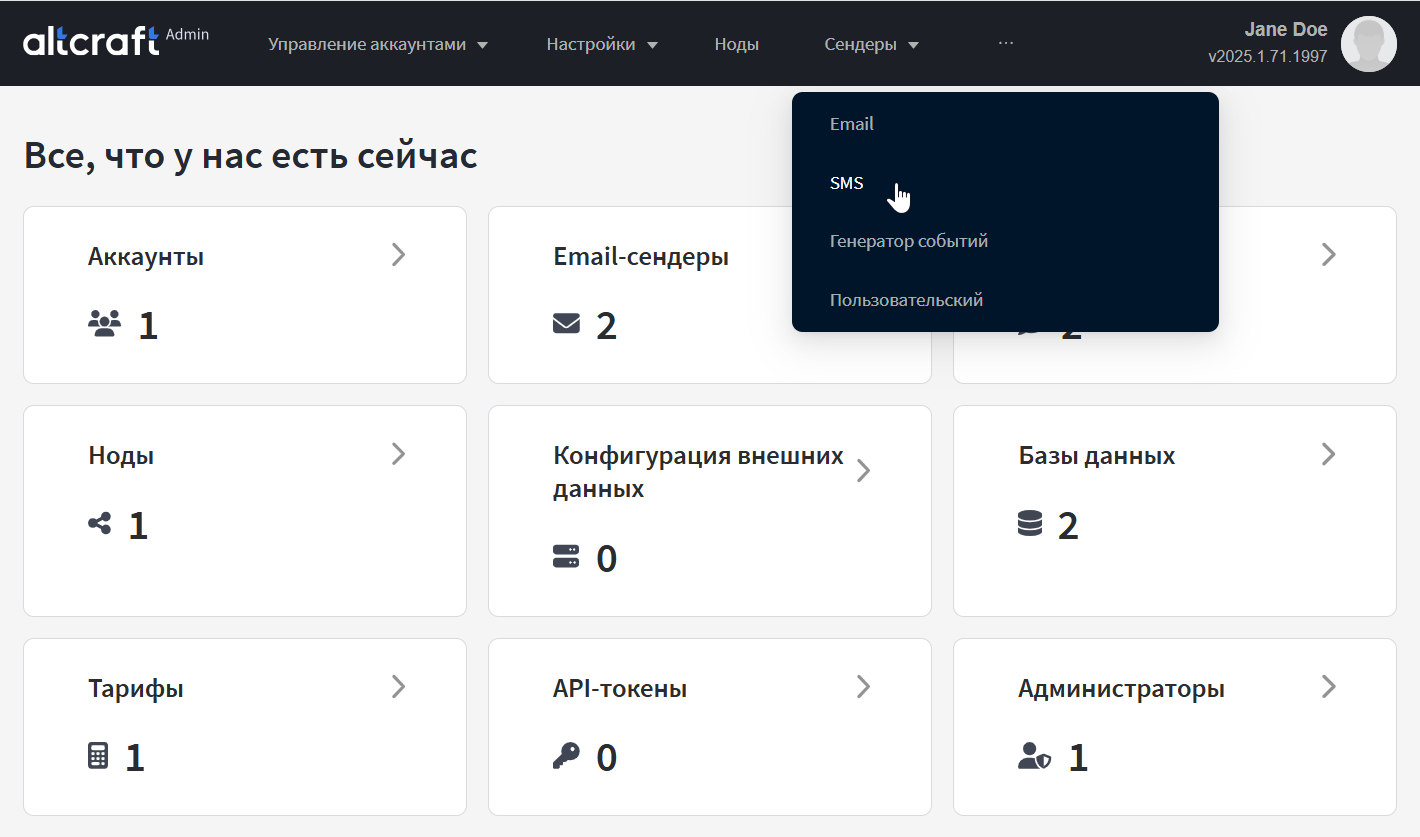Image resolution: width=1420 pixels, height=837 pixels.
Task: Click the key icon in API-токены card
Action: point(566,756)
